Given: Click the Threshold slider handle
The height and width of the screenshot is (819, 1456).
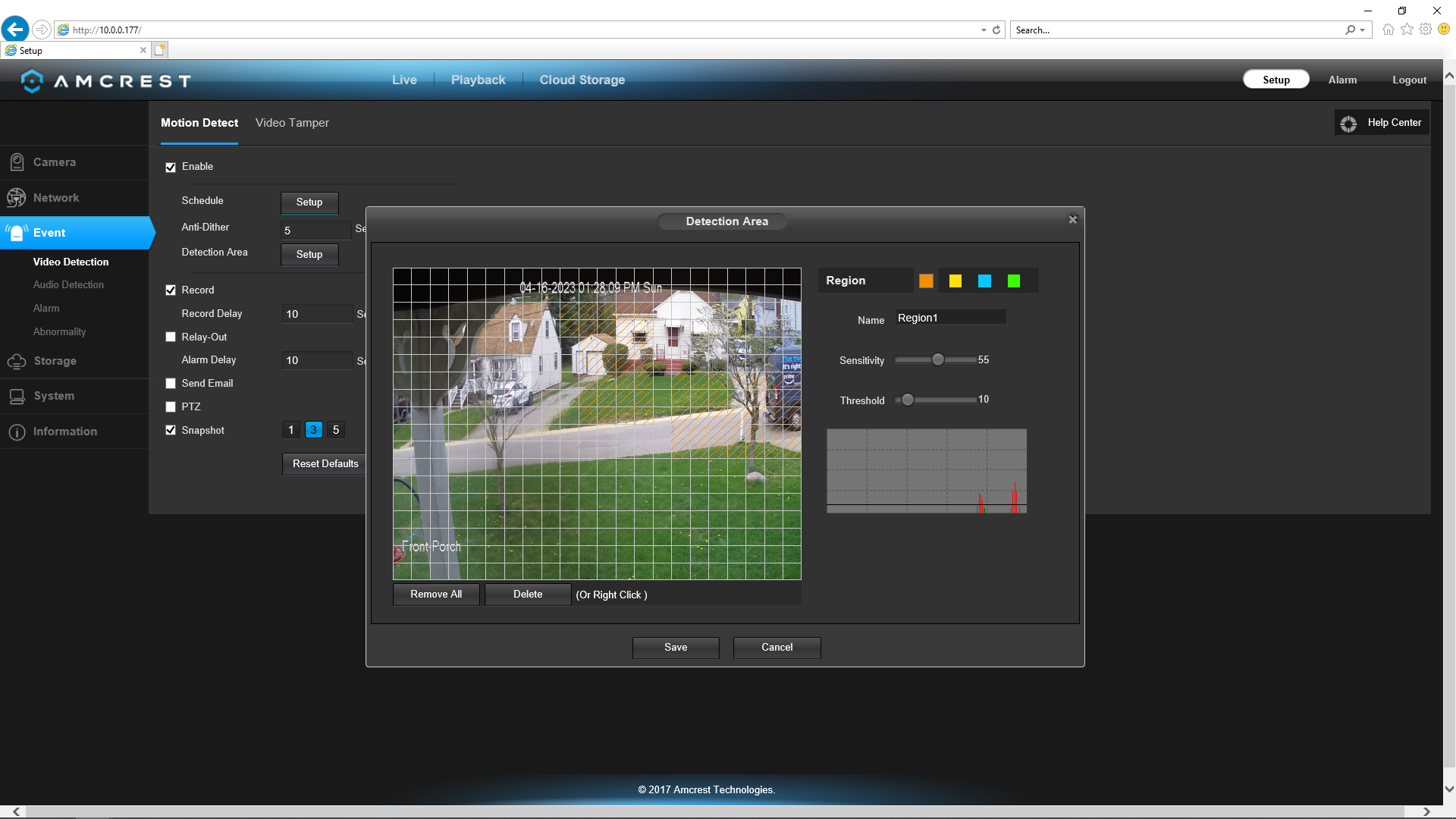Looking at the screenshot, I should pos(908,400).
